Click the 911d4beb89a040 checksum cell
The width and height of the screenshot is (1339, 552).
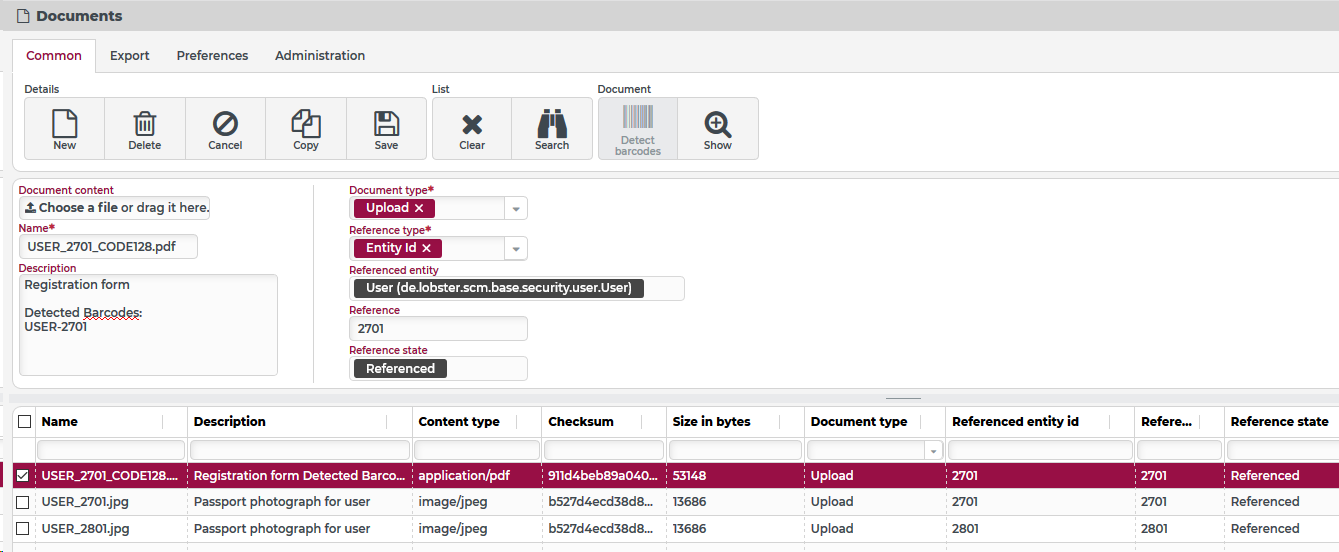[x=604, y=476]
